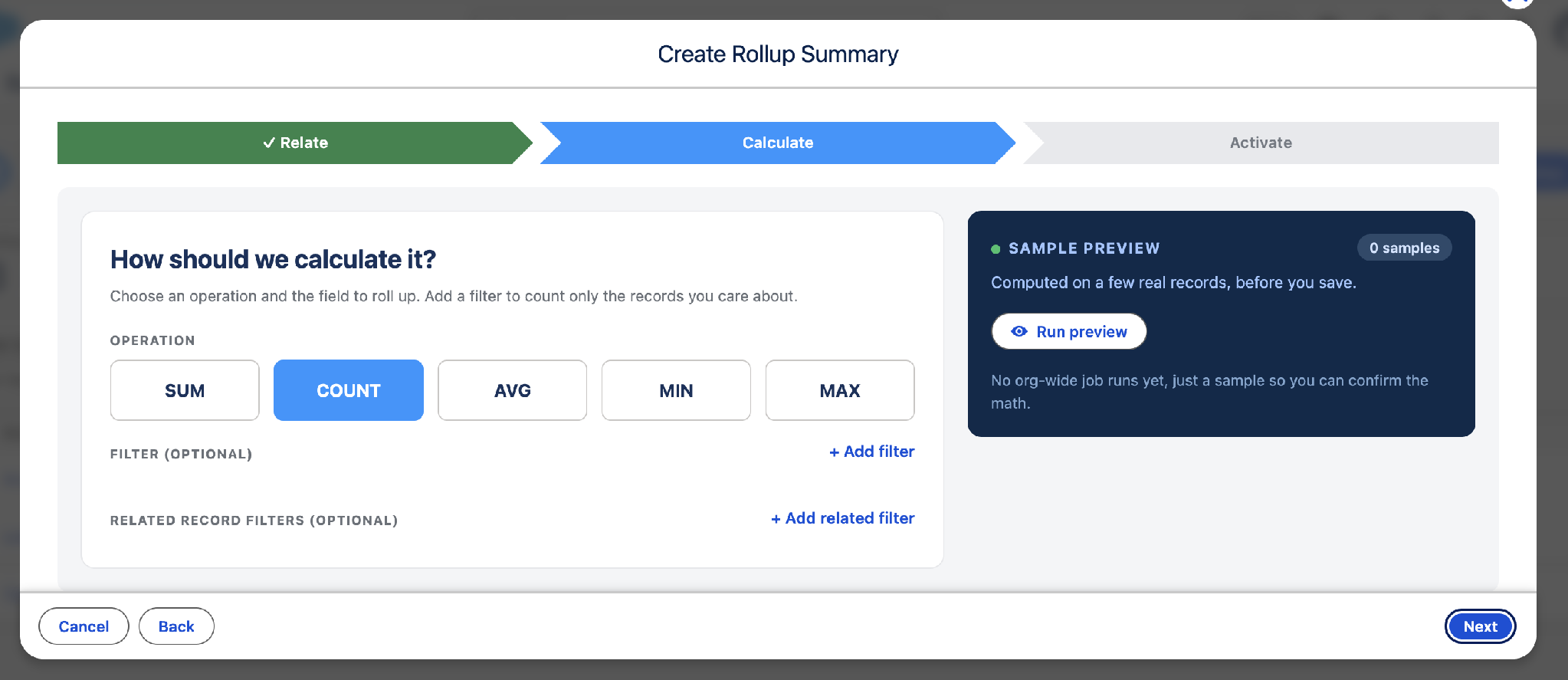Viewport: 1568px width, 680px height.
Task: Click the 'Choose an operation and the field' description
Action: point(454,296)
